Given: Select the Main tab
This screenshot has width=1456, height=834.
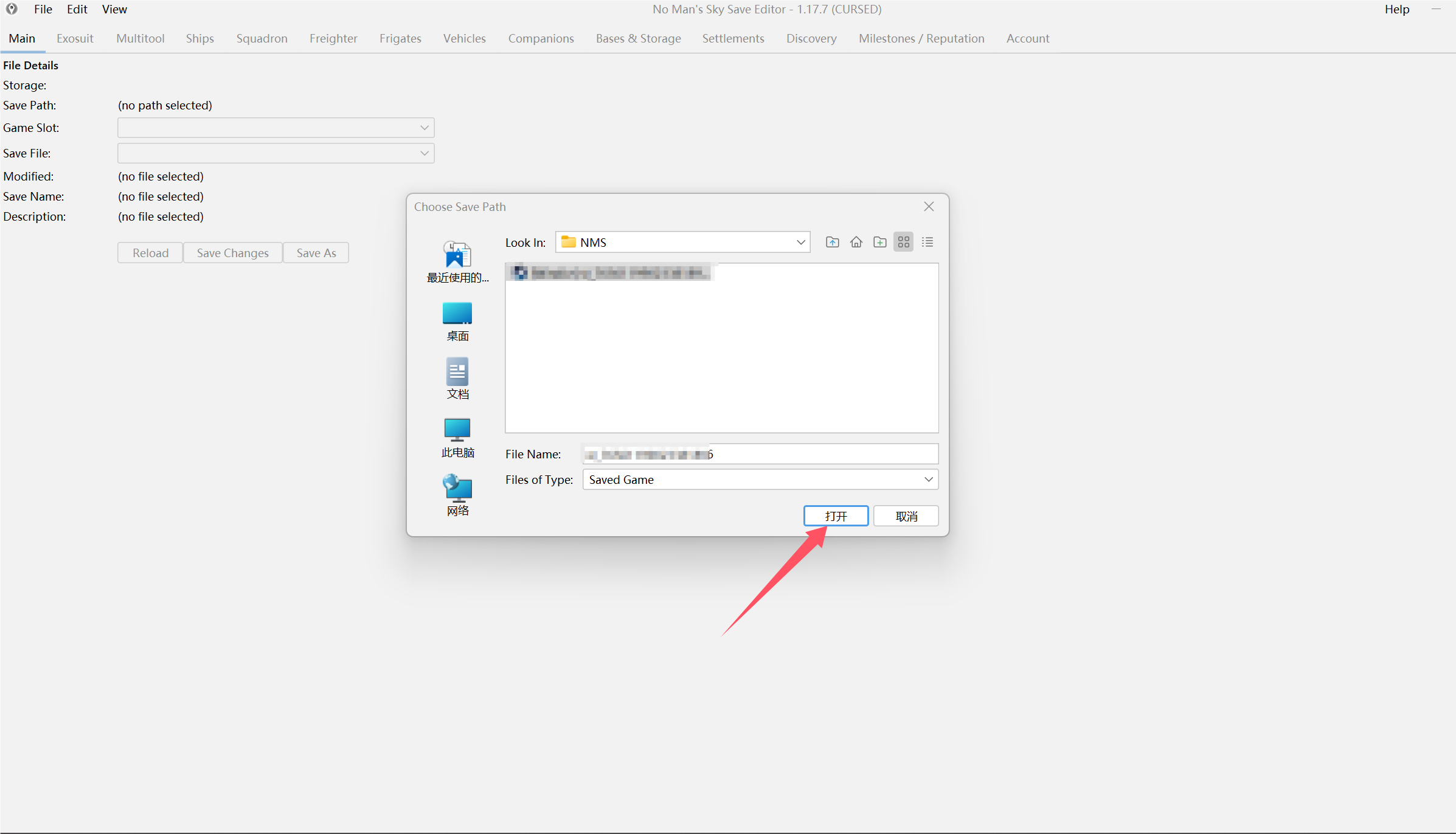Looking at the screenshot, I should pos(22,38).
